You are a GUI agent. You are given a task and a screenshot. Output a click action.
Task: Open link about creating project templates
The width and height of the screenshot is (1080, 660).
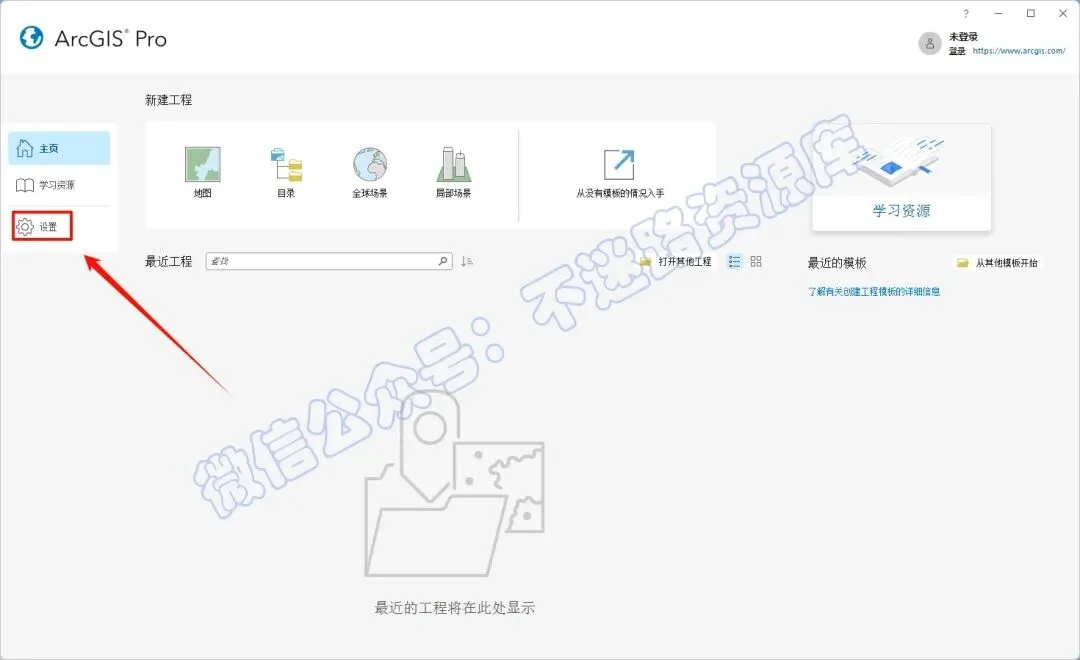pyautogui.click(x=874, y=291)
